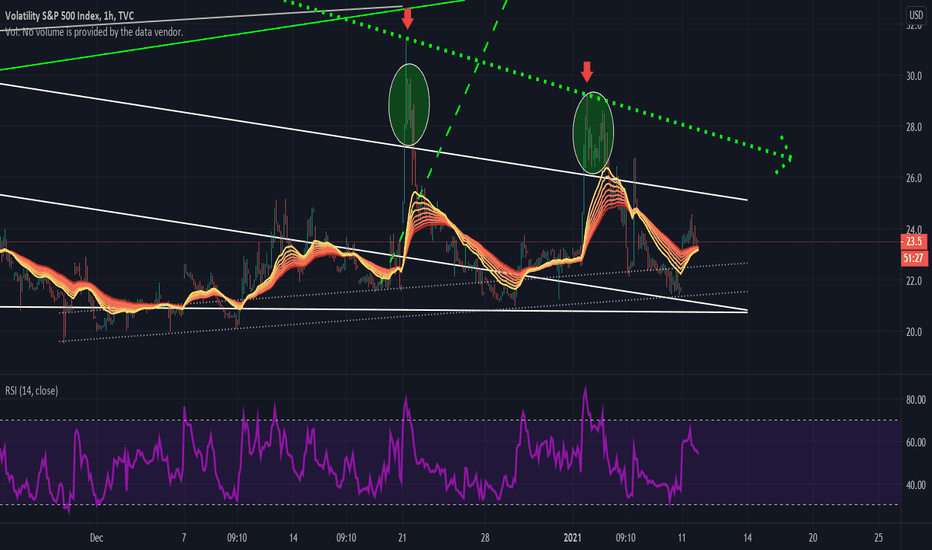
Task: Click the 30.0 price axis label
Action: (x=914, y=76)
